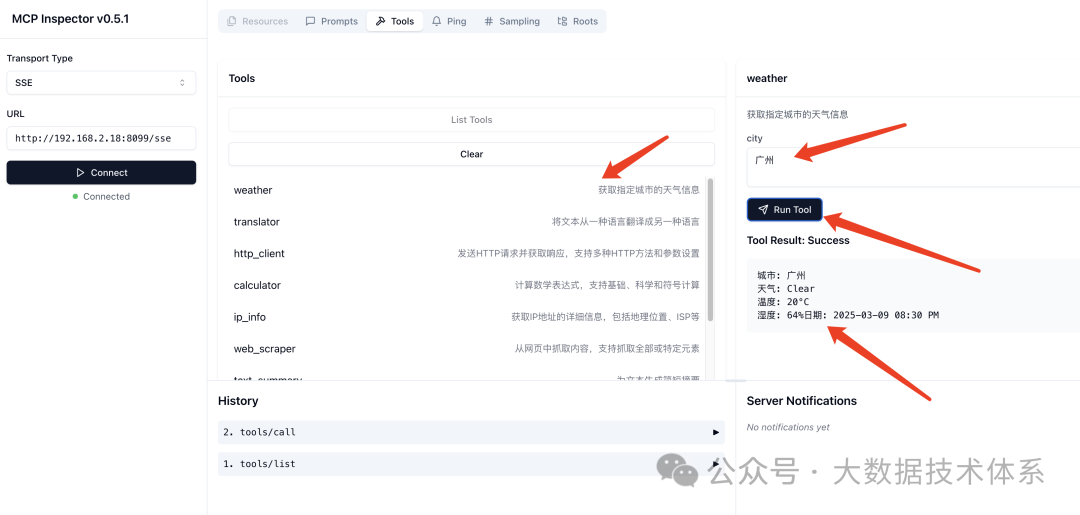Select the web_scraper tool
Screen dimensions: 1080x515
(466, 348)
